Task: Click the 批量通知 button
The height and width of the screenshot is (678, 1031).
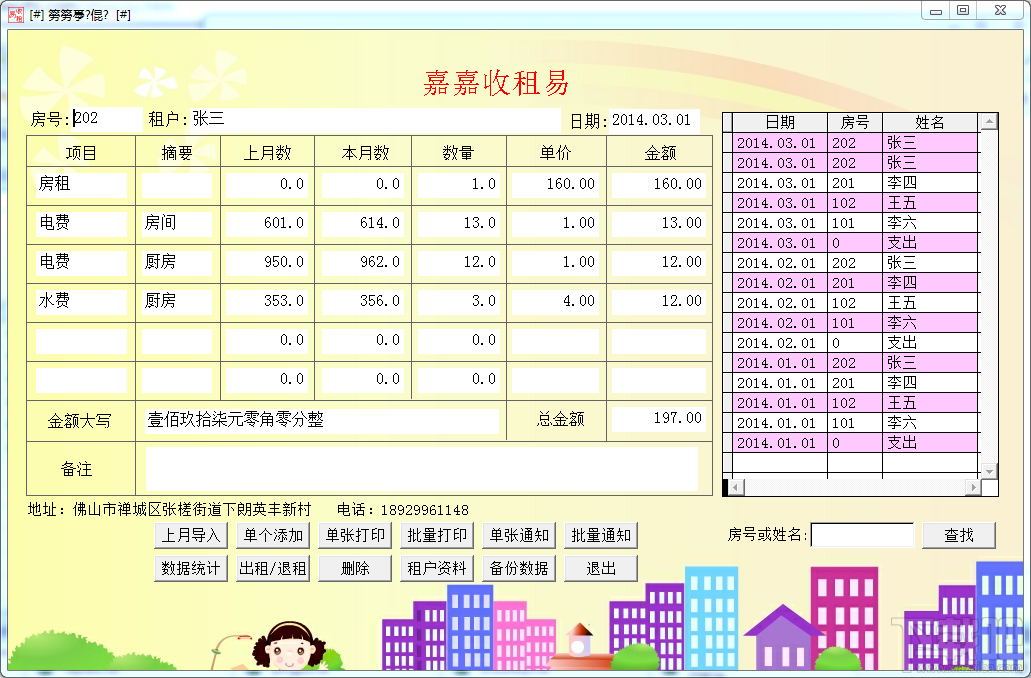Action: (x=601, y=535)
